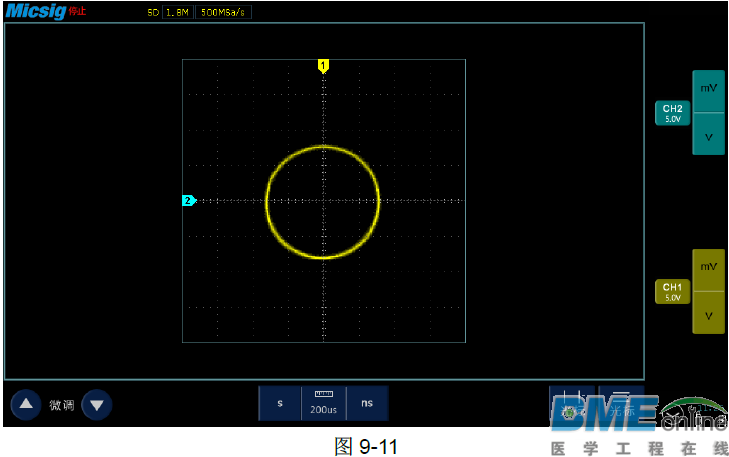Set CH1 scale toward mV
729x457 pixels.
(708, 268)
